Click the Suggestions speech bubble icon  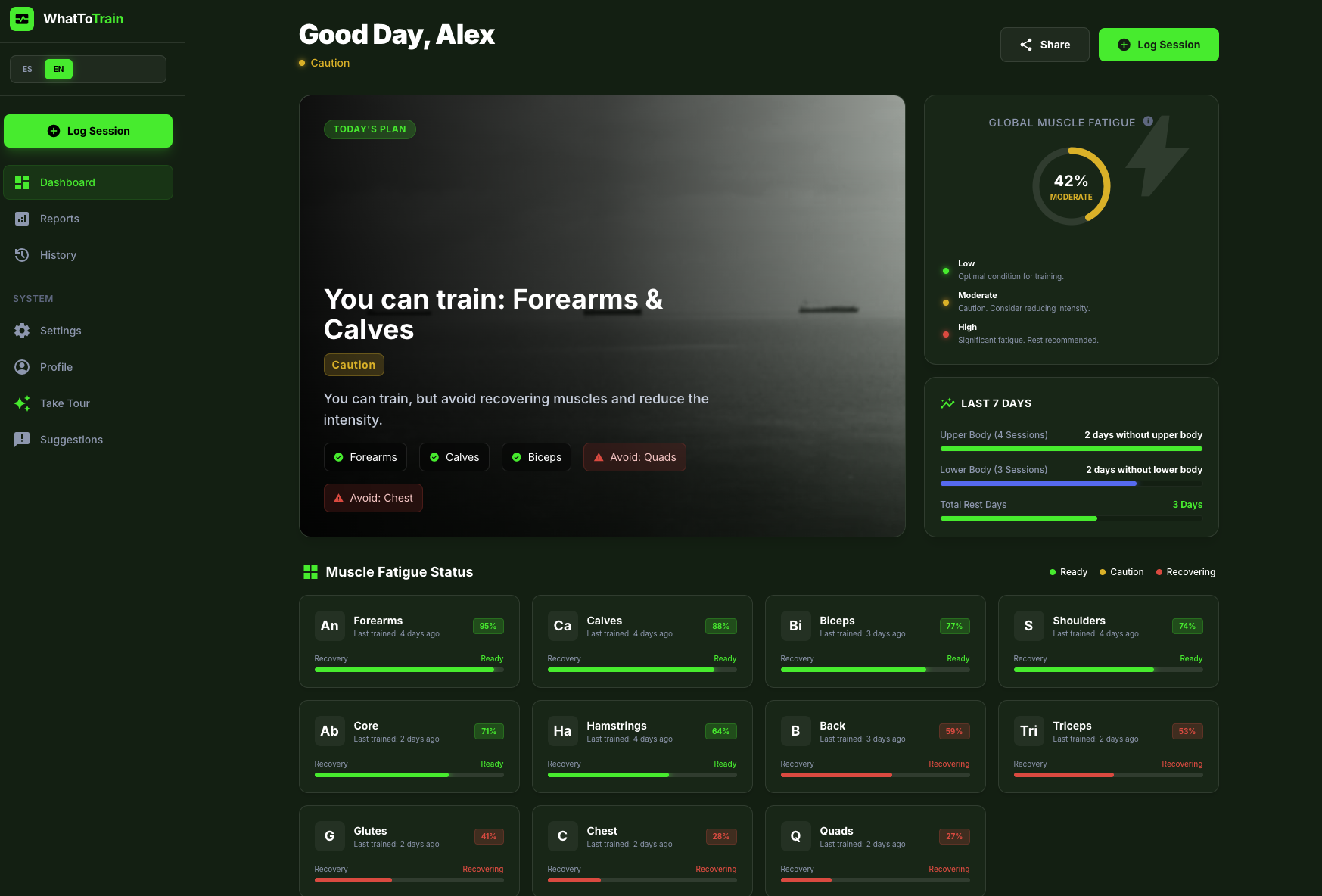coord(22,440)
